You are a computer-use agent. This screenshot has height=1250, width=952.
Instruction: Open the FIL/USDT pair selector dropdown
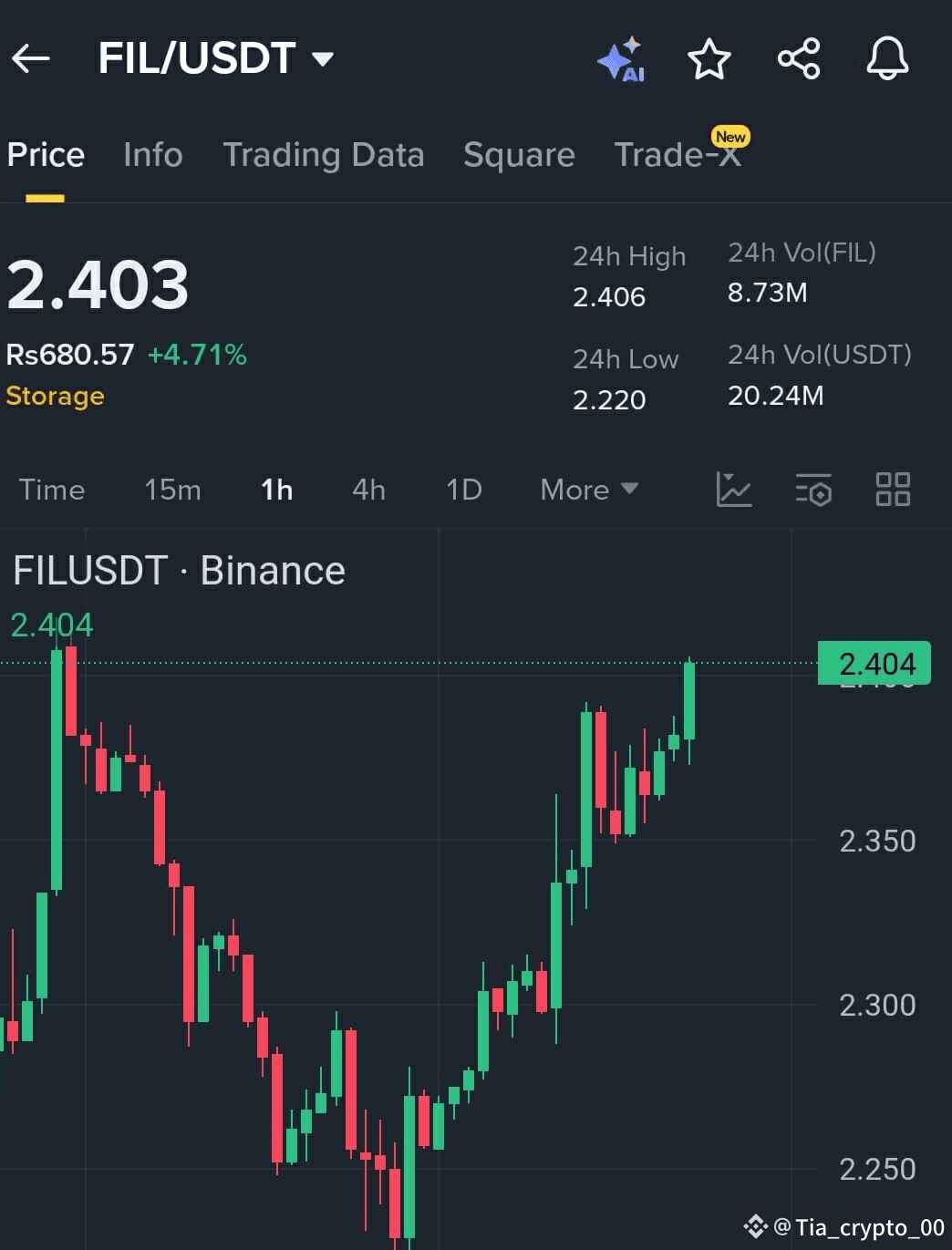coord(216,58)
